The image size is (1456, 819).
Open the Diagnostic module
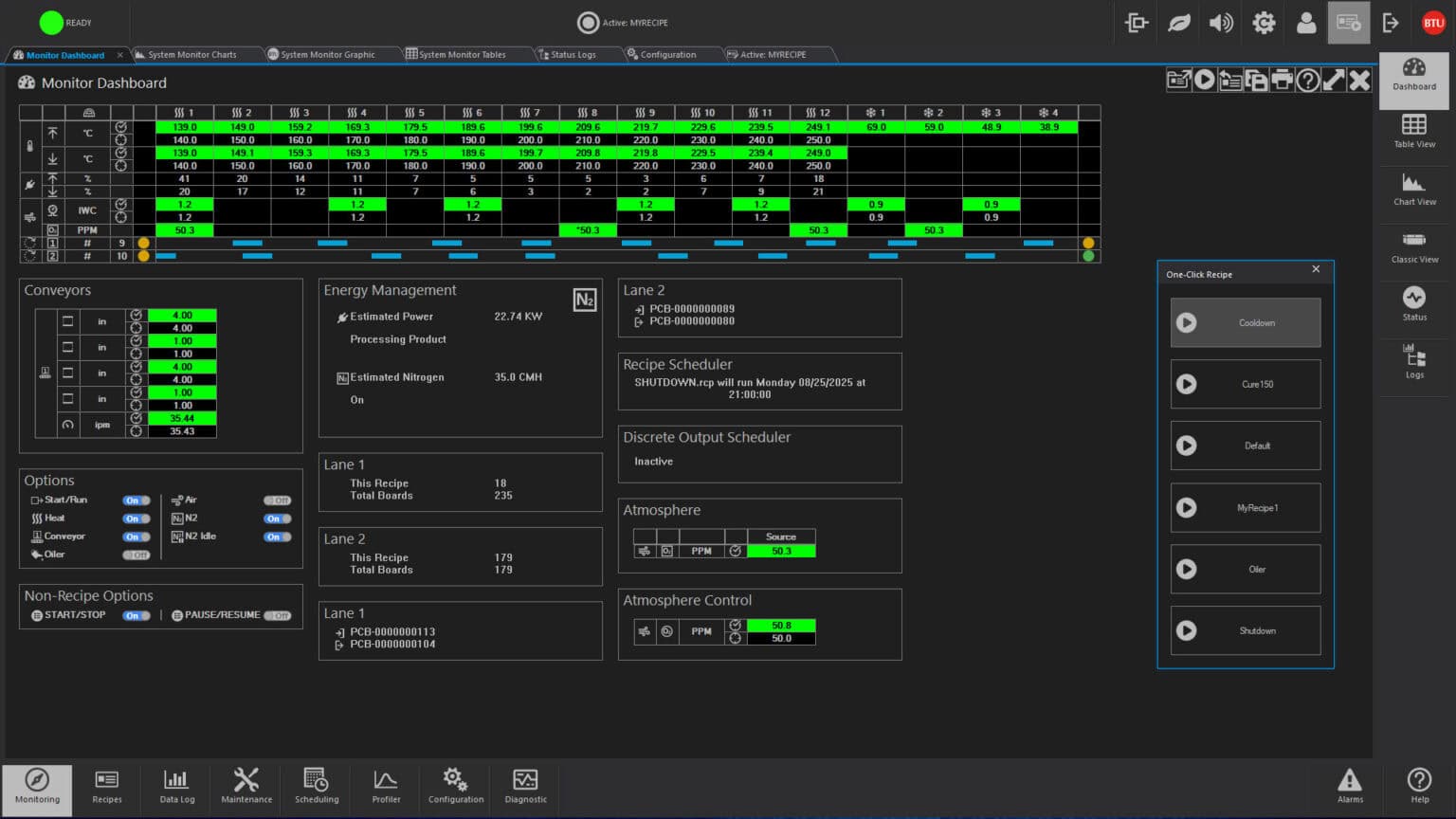click(525, 786)
